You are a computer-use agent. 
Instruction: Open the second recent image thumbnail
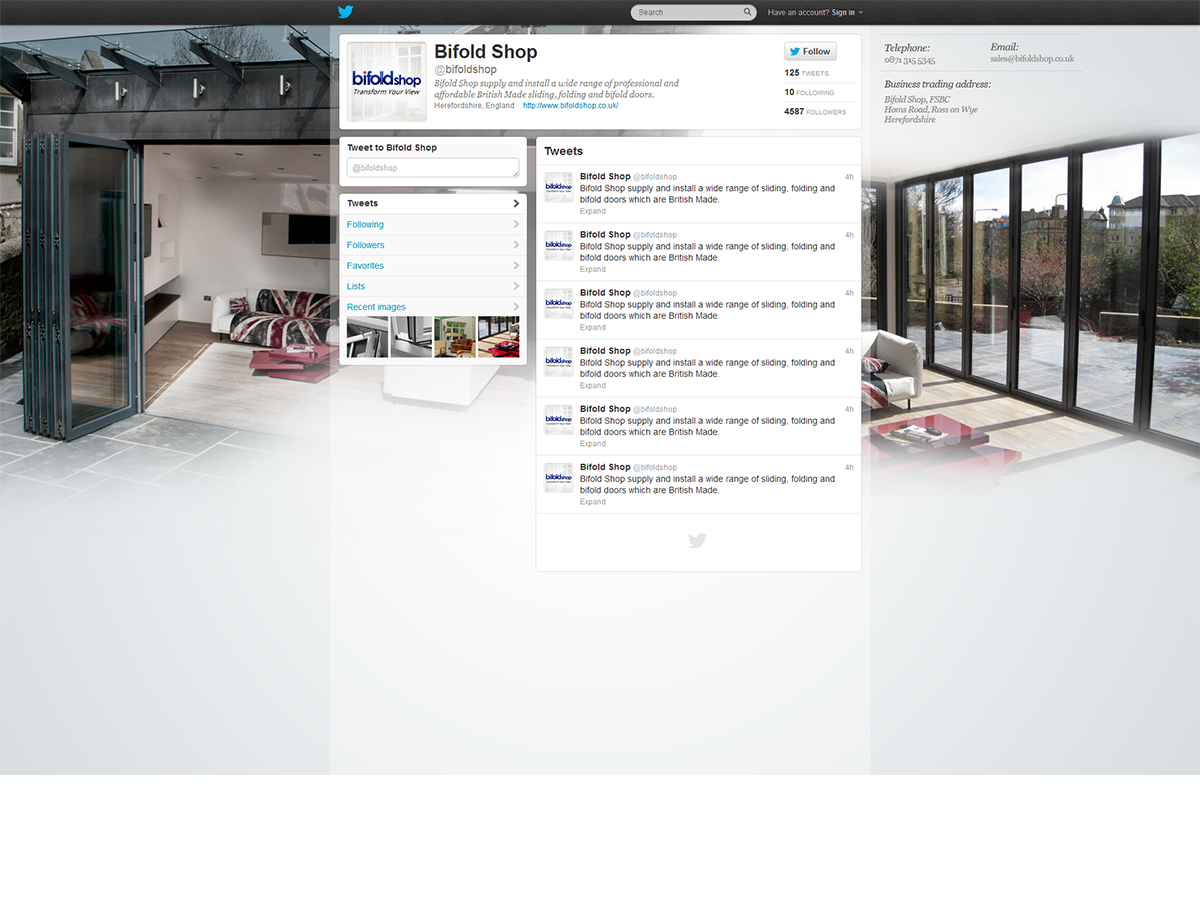point(411,337)
